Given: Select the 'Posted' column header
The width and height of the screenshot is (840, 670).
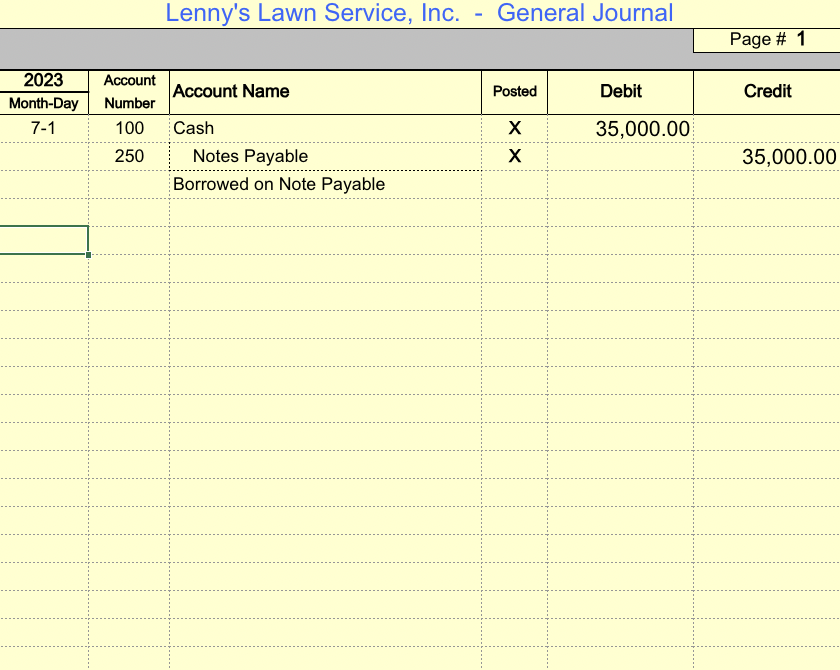Looking at the screenshot, I should point(514,92).
